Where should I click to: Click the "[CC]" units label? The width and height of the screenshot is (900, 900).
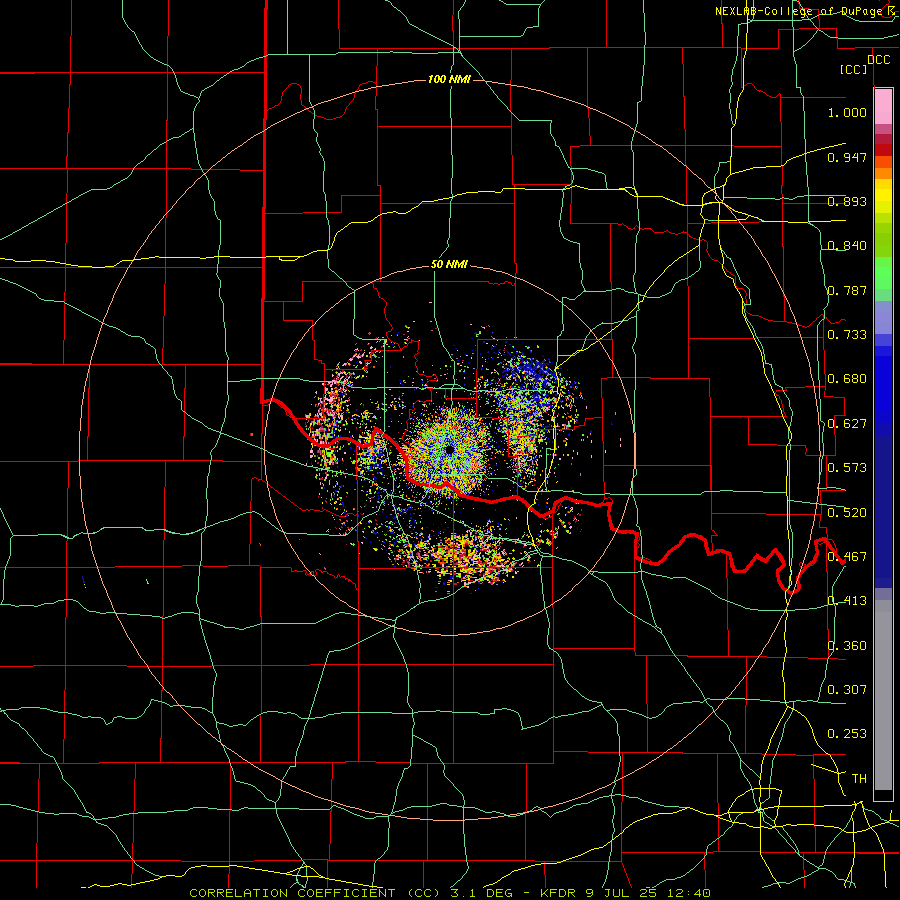coord(854,69)
